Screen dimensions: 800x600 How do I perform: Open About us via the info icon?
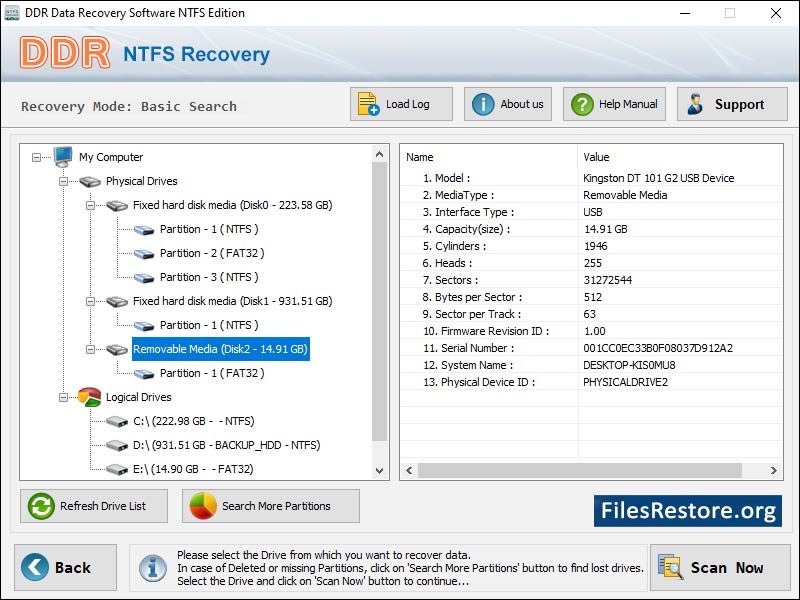(481, 103)
